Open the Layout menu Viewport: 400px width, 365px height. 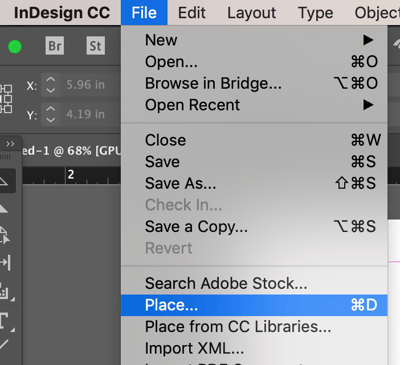point(251,13)
